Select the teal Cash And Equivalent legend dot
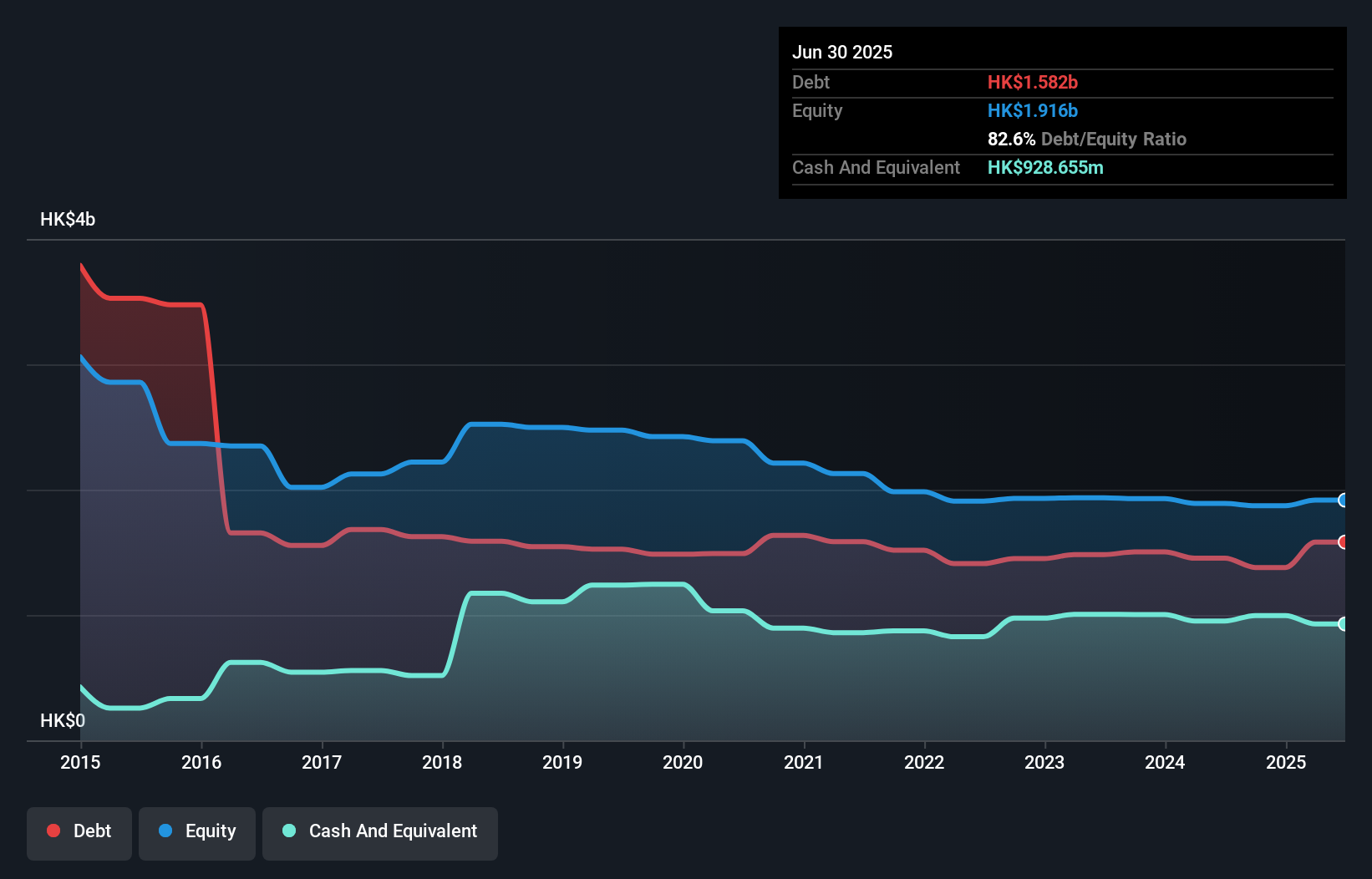This screenshot has width=1372, height=879. [288, 831]
